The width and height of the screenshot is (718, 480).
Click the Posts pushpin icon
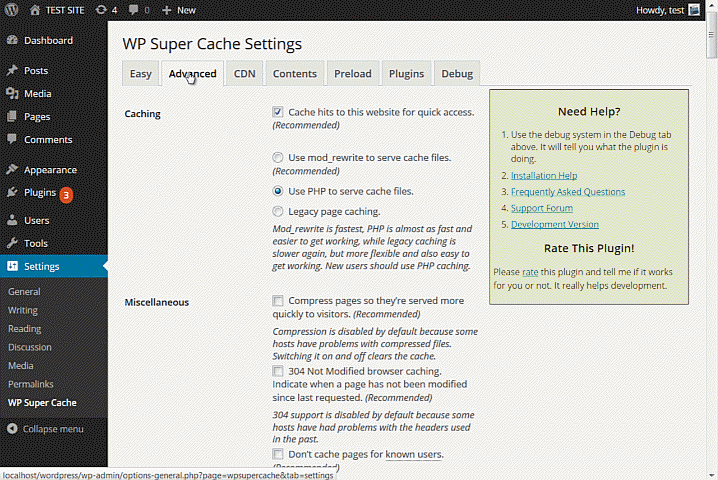click(x=12, y=70)
